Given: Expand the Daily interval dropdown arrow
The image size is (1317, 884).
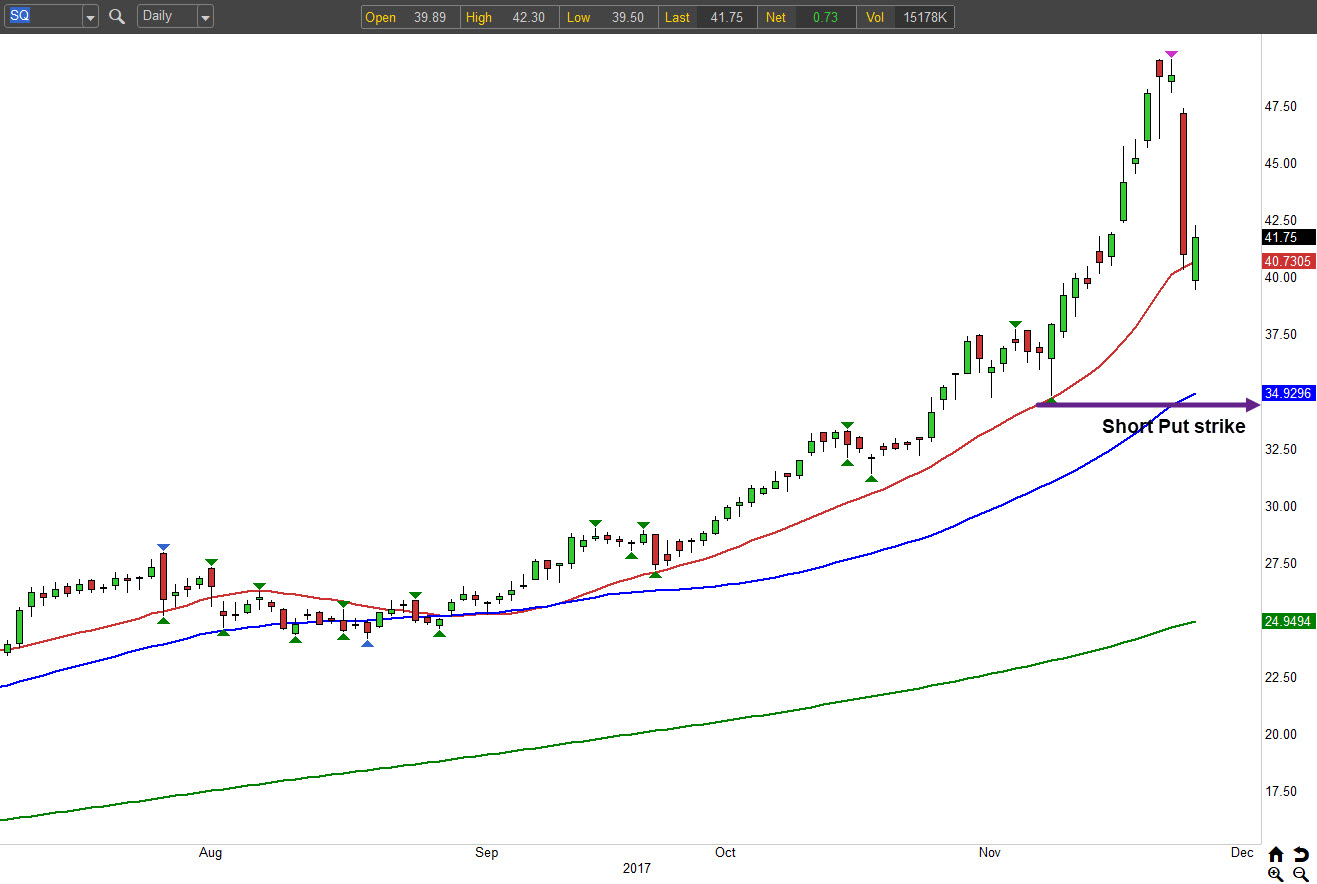Looking at the screenshot, I should click(205, 17).
